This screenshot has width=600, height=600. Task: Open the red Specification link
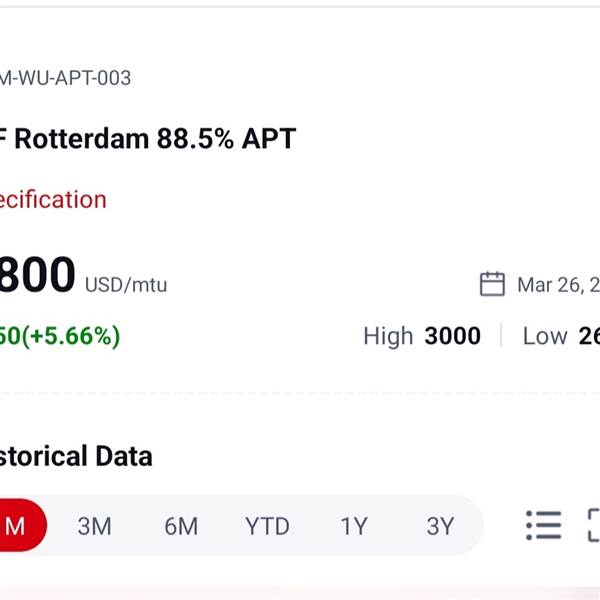53,199
